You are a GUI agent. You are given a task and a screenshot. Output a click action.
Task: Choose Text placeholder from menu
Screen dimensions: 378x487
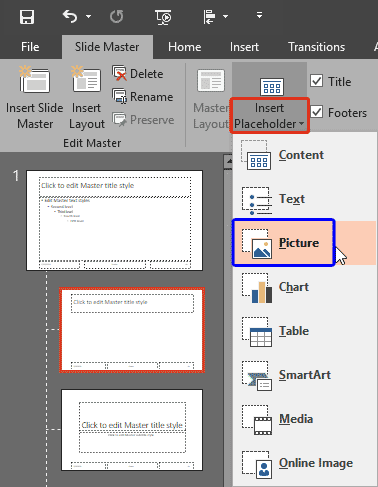pos(305,199)
